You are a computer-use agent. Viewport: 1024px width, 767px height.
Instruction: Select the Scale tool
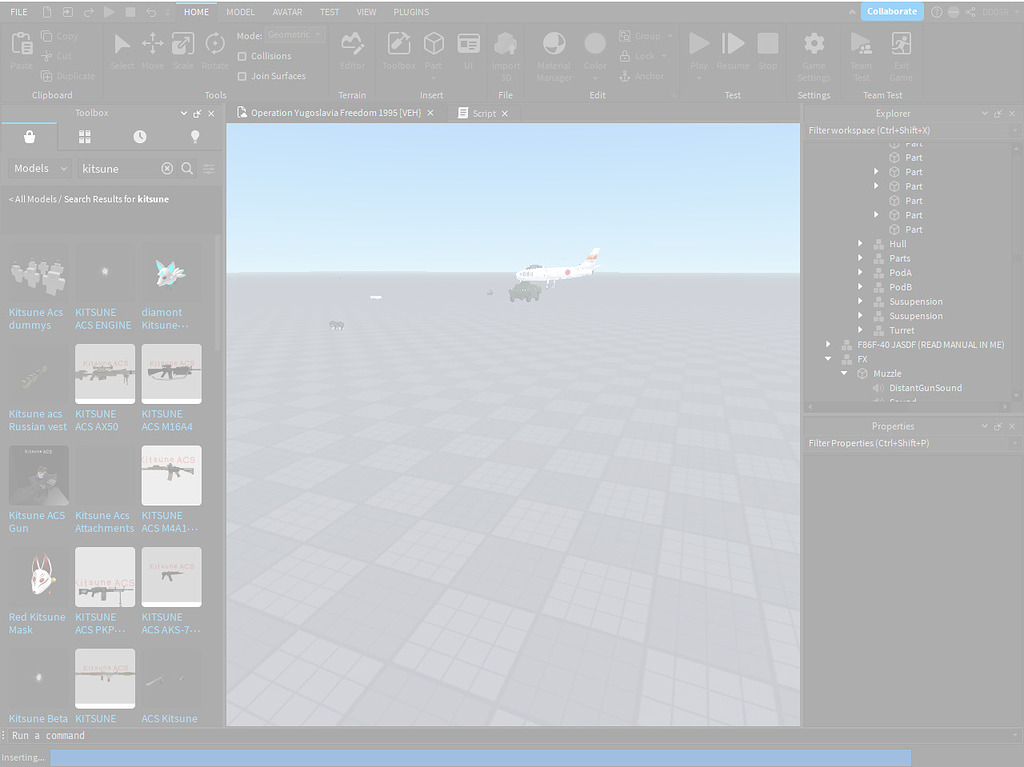point(183,48)
